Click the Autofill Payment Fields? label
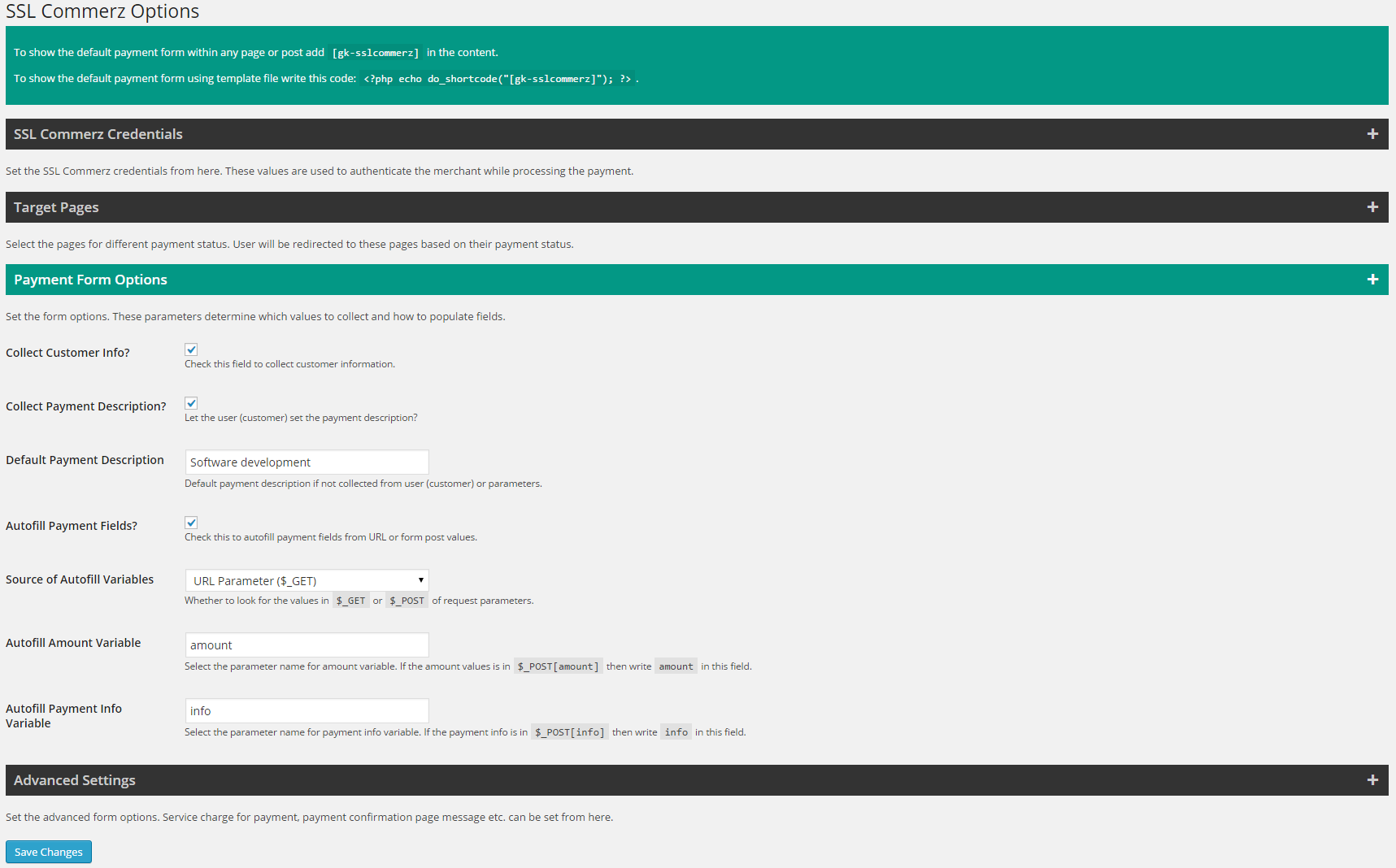 point(72,526)
